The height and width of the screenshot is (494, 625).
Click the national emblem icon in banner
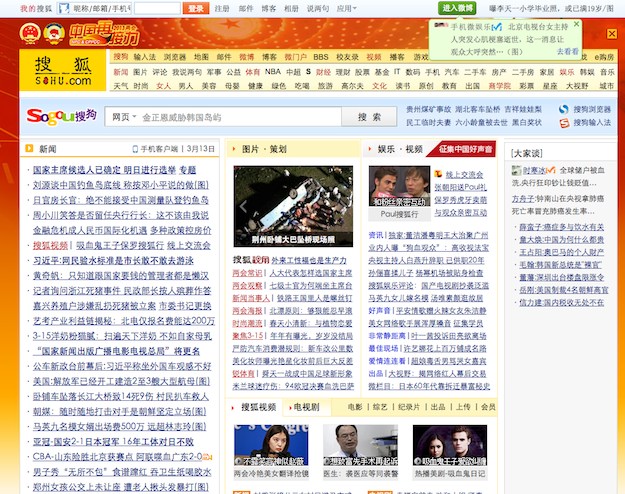pos(30,33)
